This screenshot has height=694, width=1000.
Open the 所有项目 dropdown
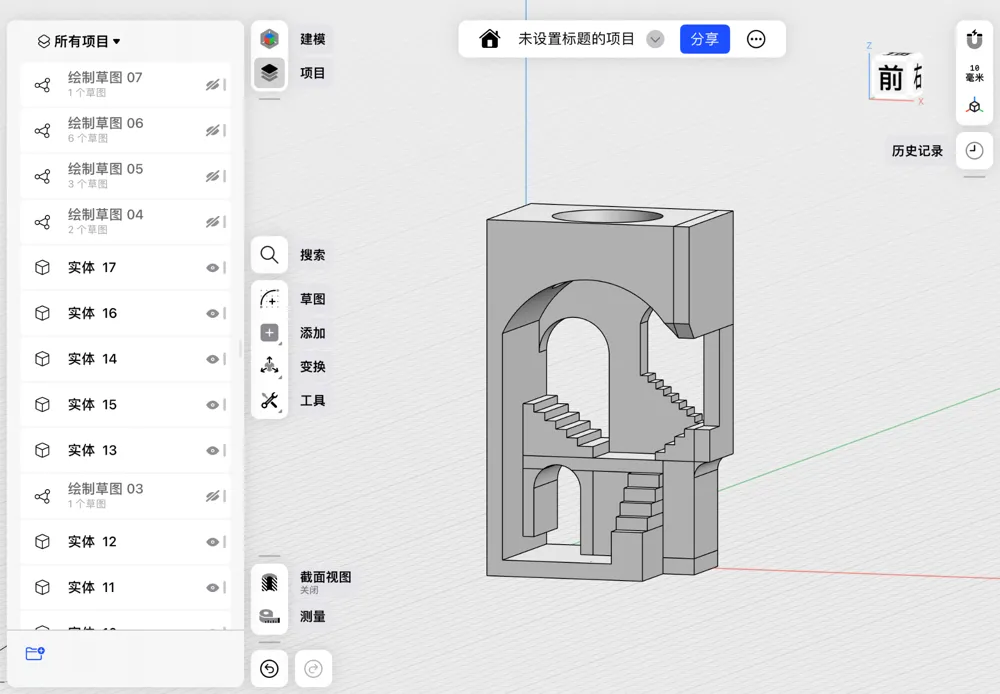tap(79, 41)
